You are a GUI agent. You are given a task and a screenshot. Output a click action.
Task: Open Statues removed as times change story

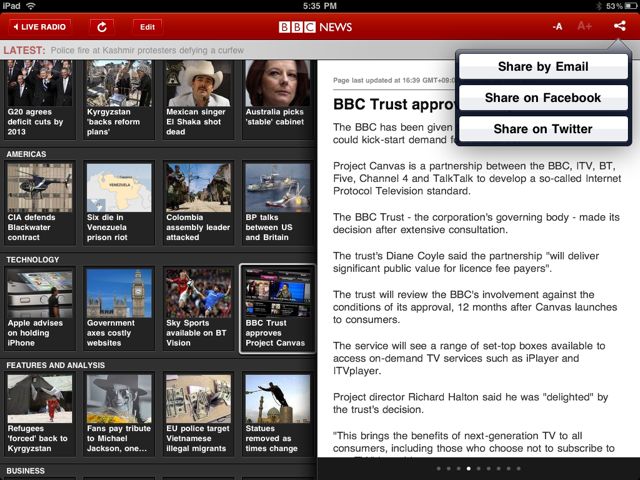278,414
